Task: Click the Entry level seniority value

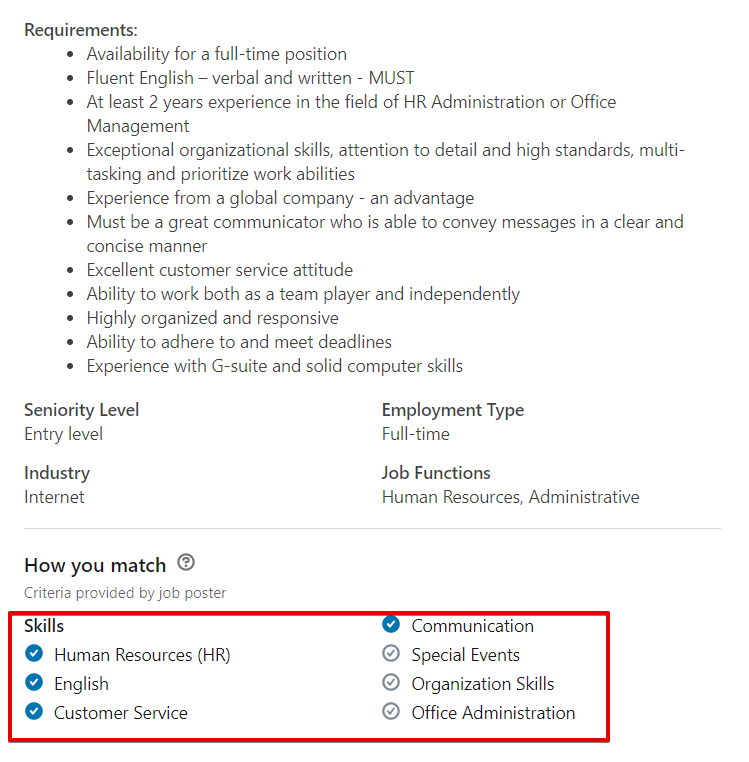Action: pos(64,434)
